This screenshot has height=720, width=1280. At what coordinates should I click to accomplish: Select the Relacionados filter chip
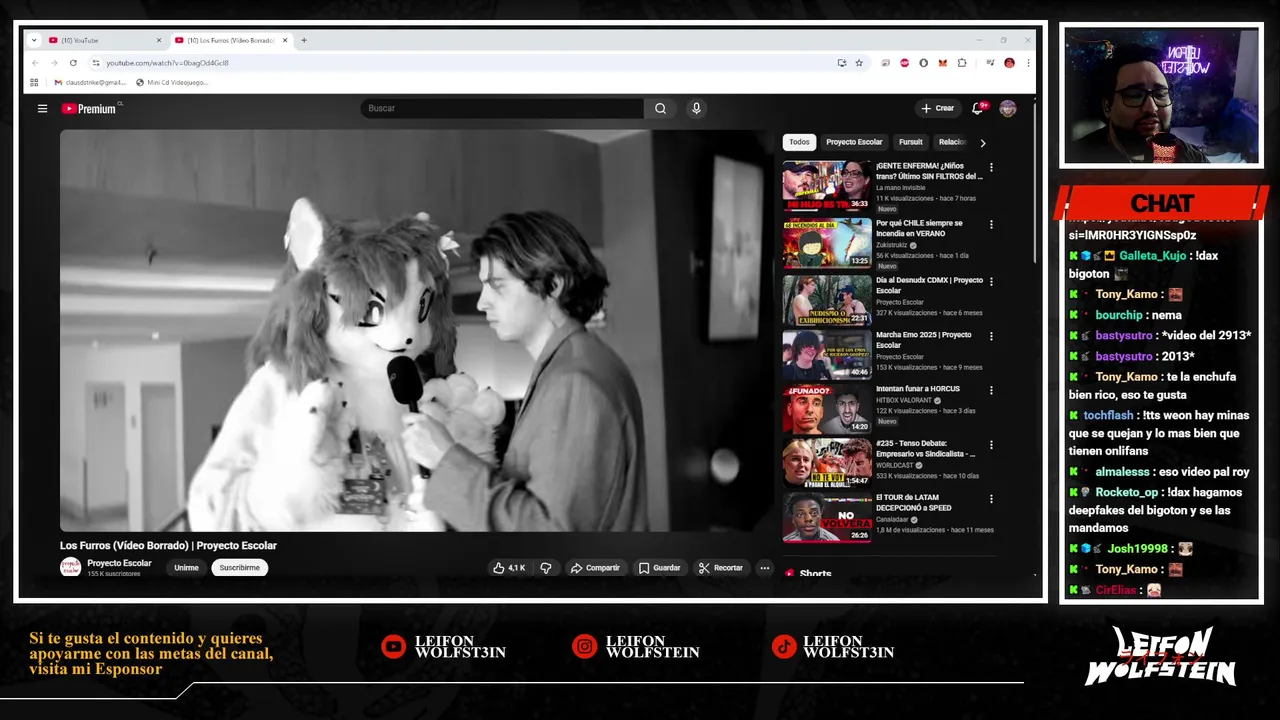951,142
